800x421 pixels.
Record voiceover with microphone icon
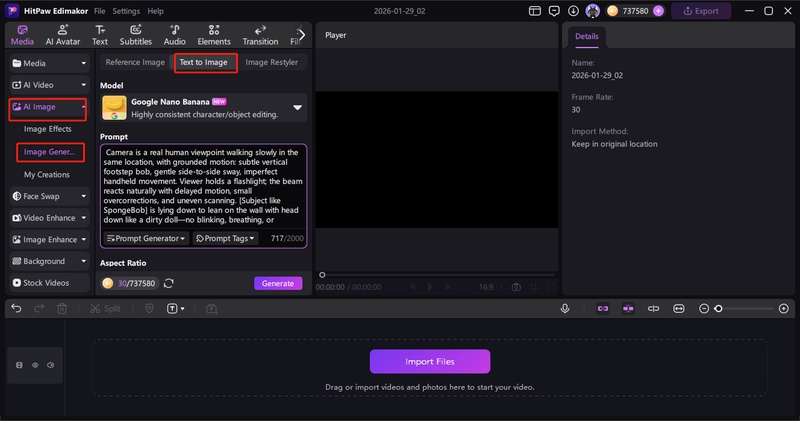(565, 309)
